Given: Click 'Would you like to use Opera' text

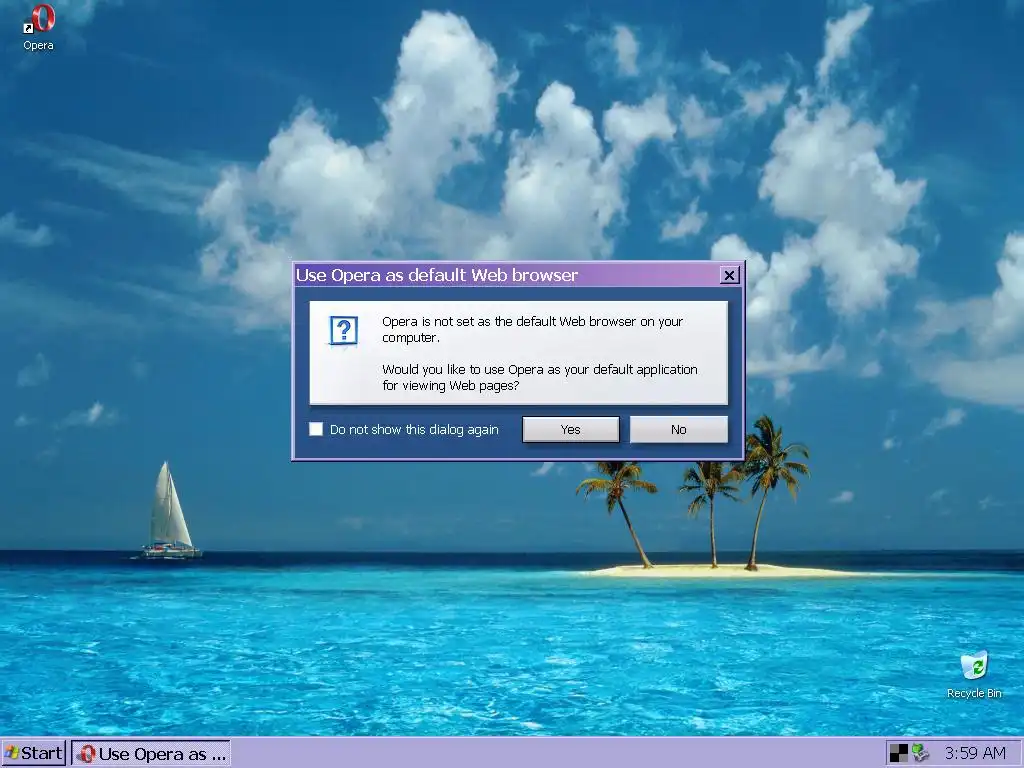Looking at the screenshot, I should coord(539,377).
